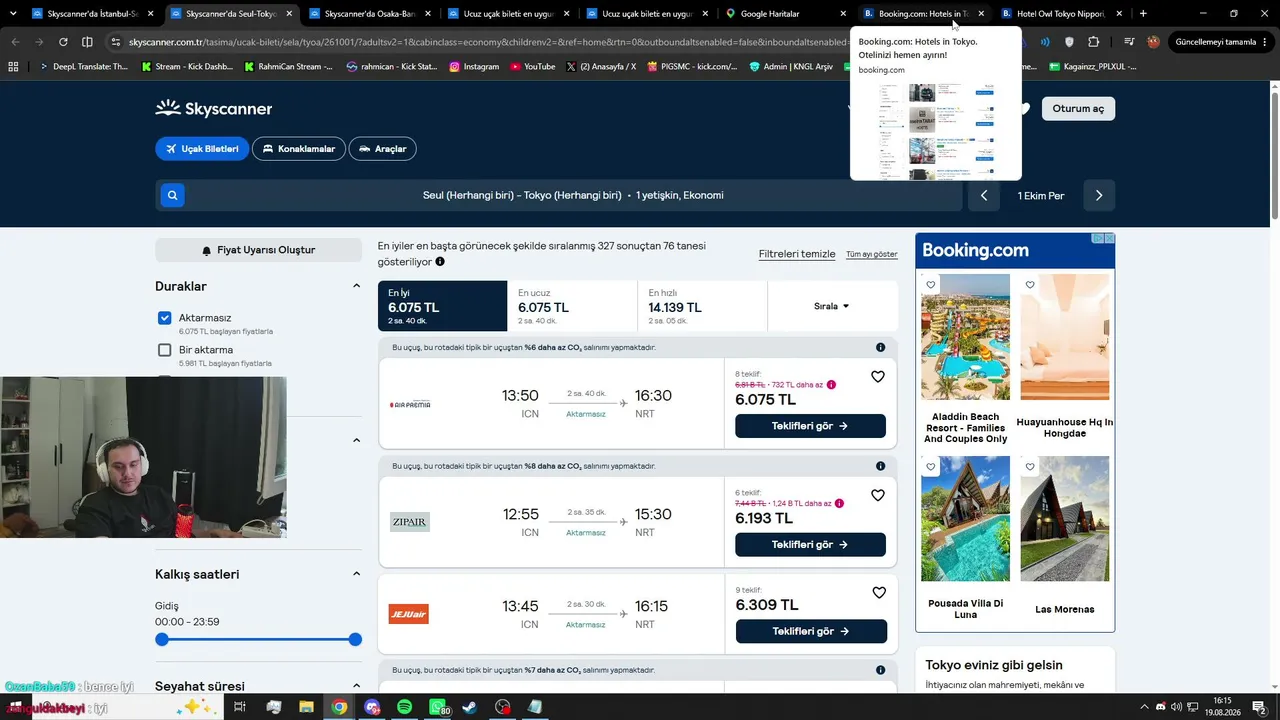Close the Booking.com Hotels in Tokyo tab
The height and width of the screenshot is (720, 1280).
[981, 14]
